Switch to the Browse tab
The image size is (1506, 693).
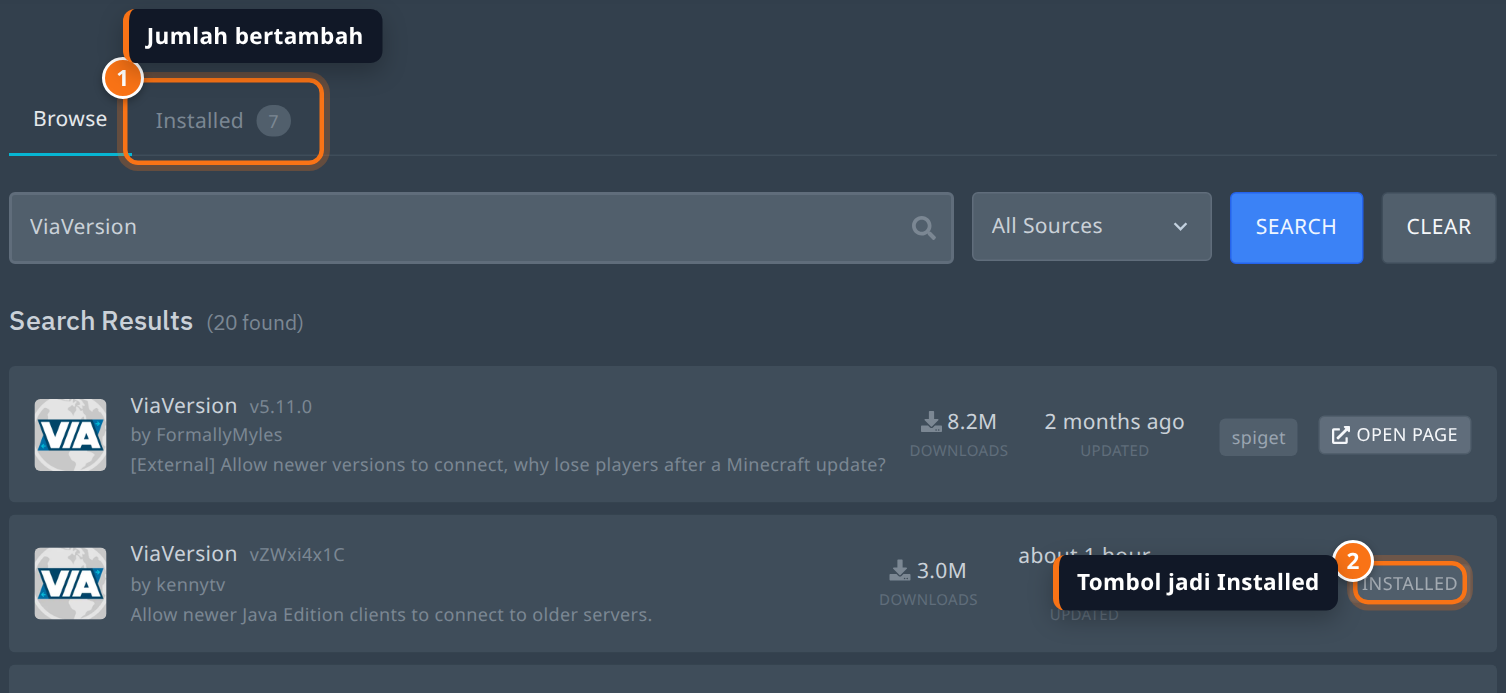(x=70, y=119)
